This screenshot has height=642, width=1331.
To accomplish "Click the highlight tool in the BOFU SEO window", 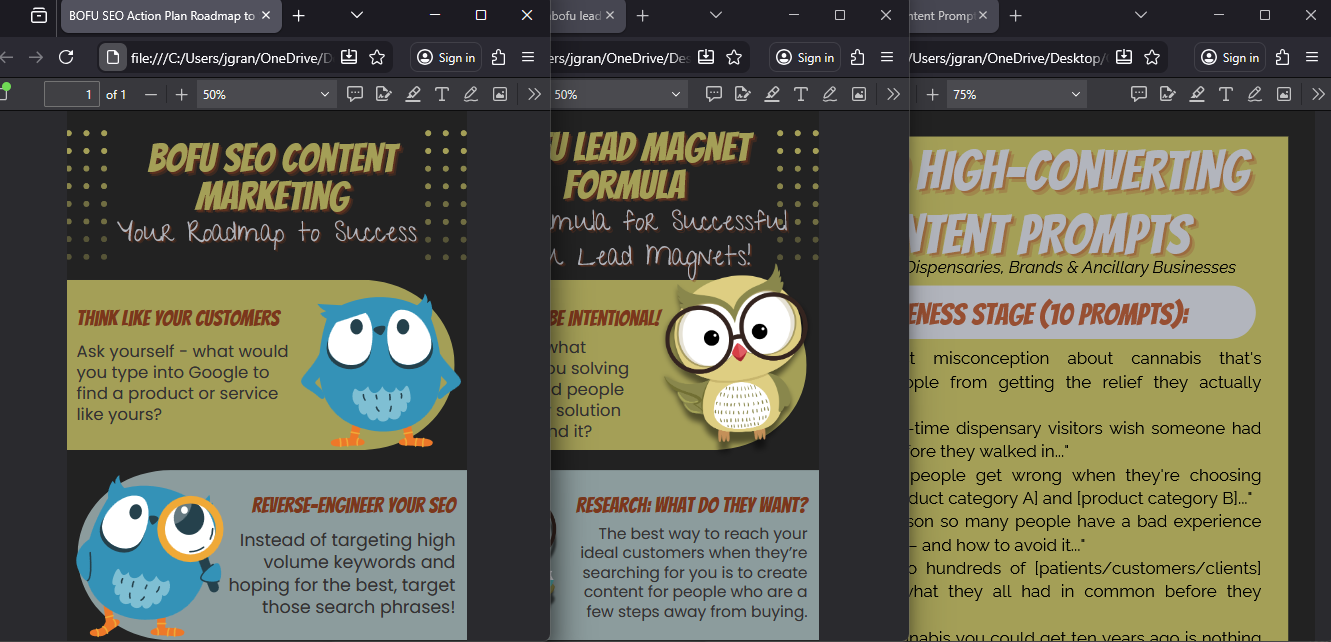I will (412, 94).
